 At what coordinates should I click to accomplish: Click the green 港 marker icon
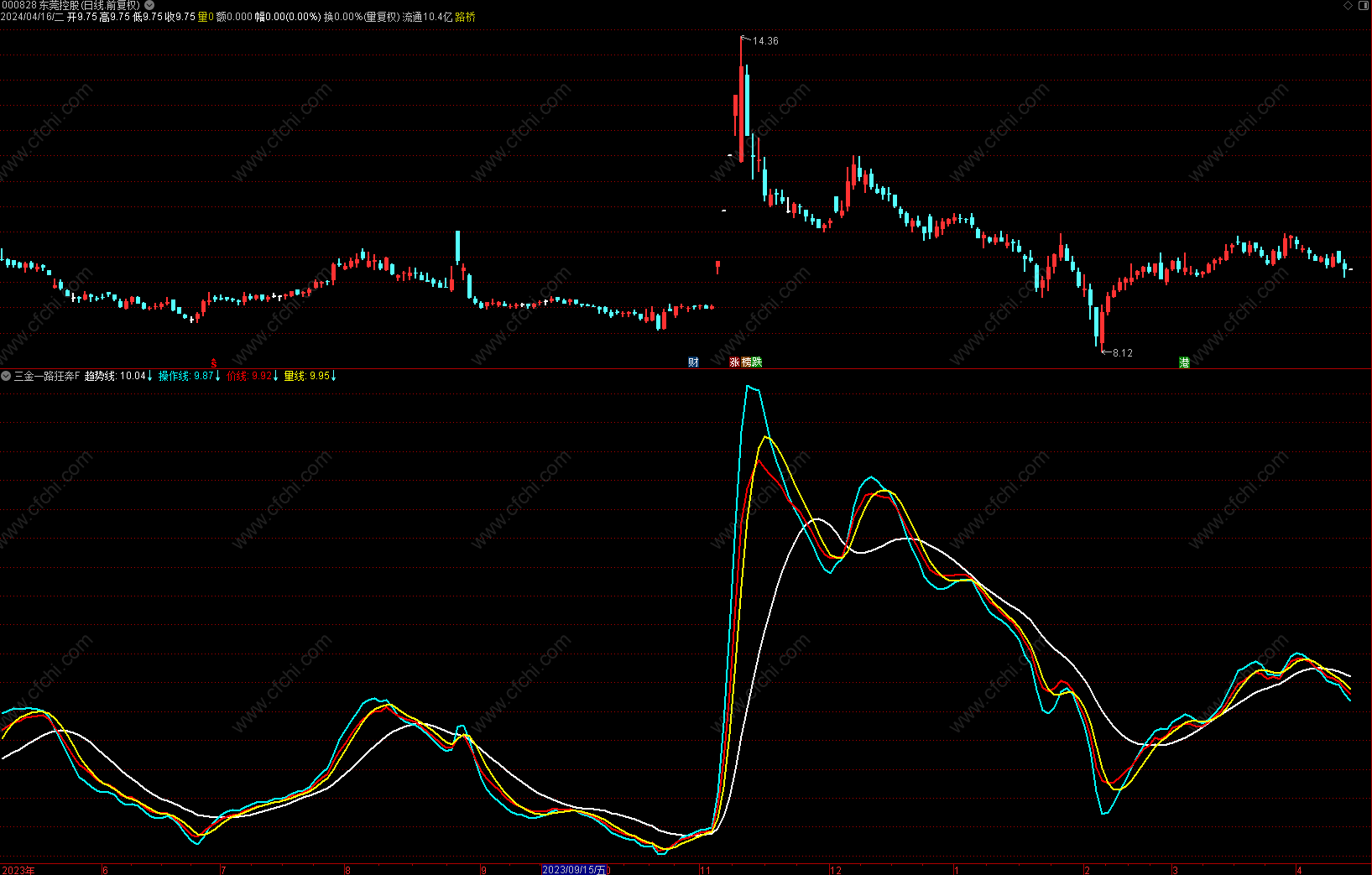[1184, 362]
